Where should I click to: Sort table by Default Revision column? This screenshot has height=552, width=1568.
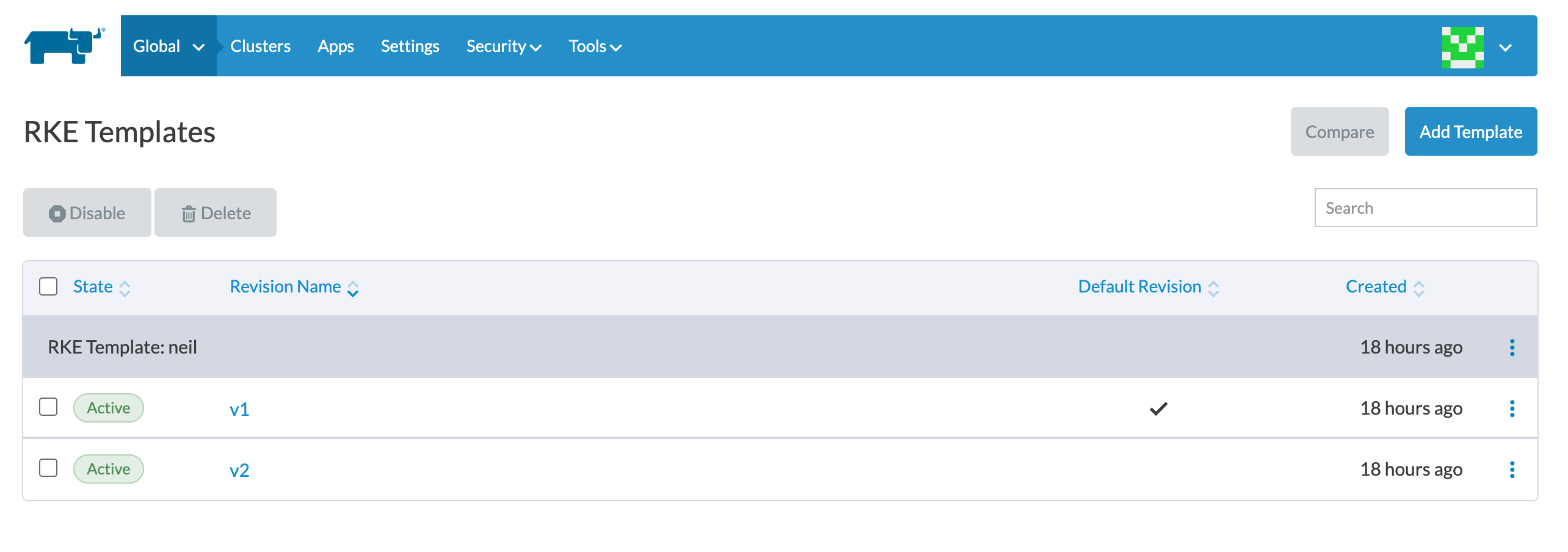click(1149, 287)
